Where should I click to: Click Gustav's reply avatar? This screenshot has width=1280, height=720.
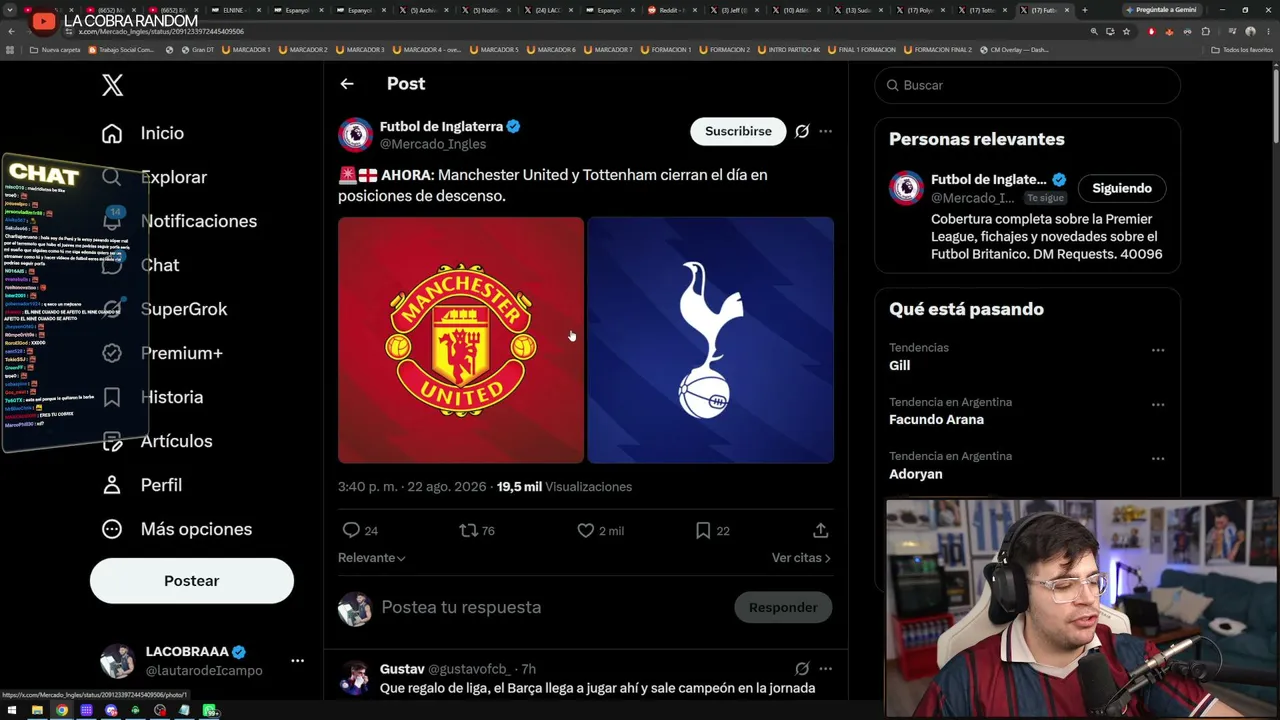click(355, 678)
